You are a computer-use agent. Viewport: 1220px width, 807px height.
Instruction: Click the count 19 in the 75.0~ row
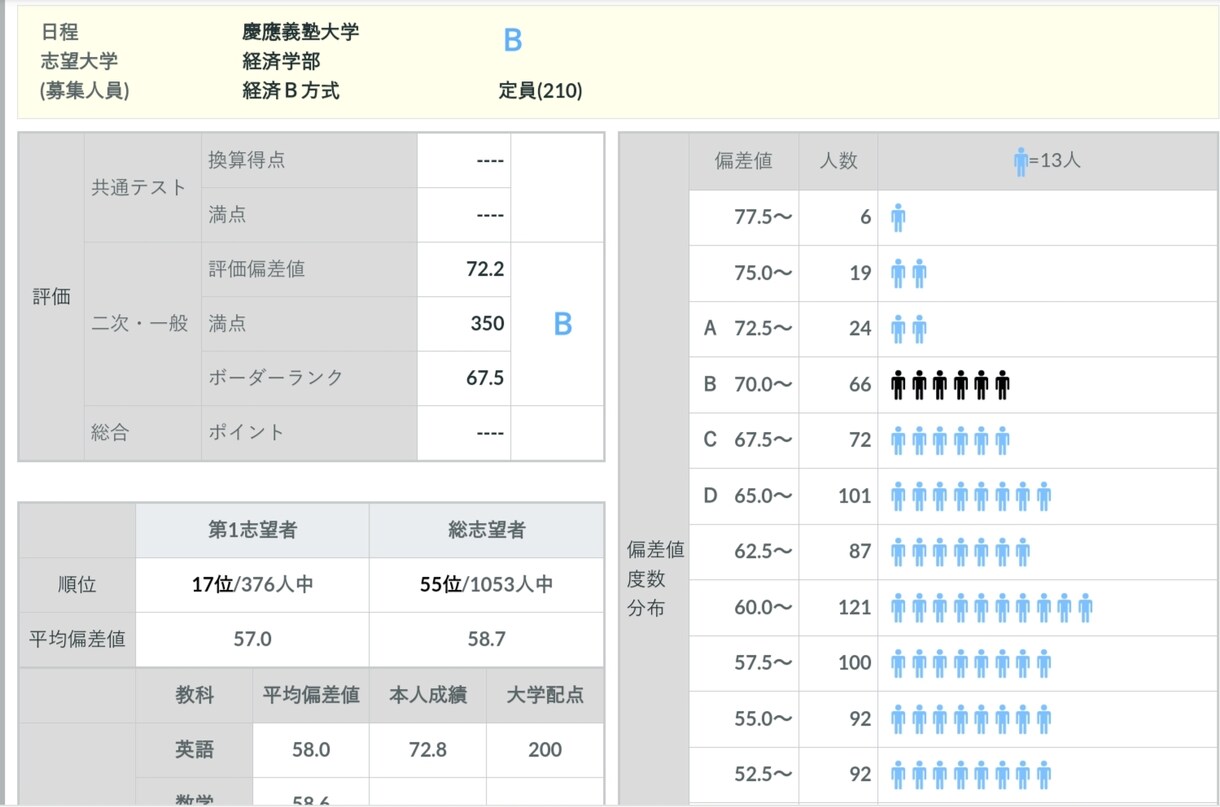click(861, 273)
